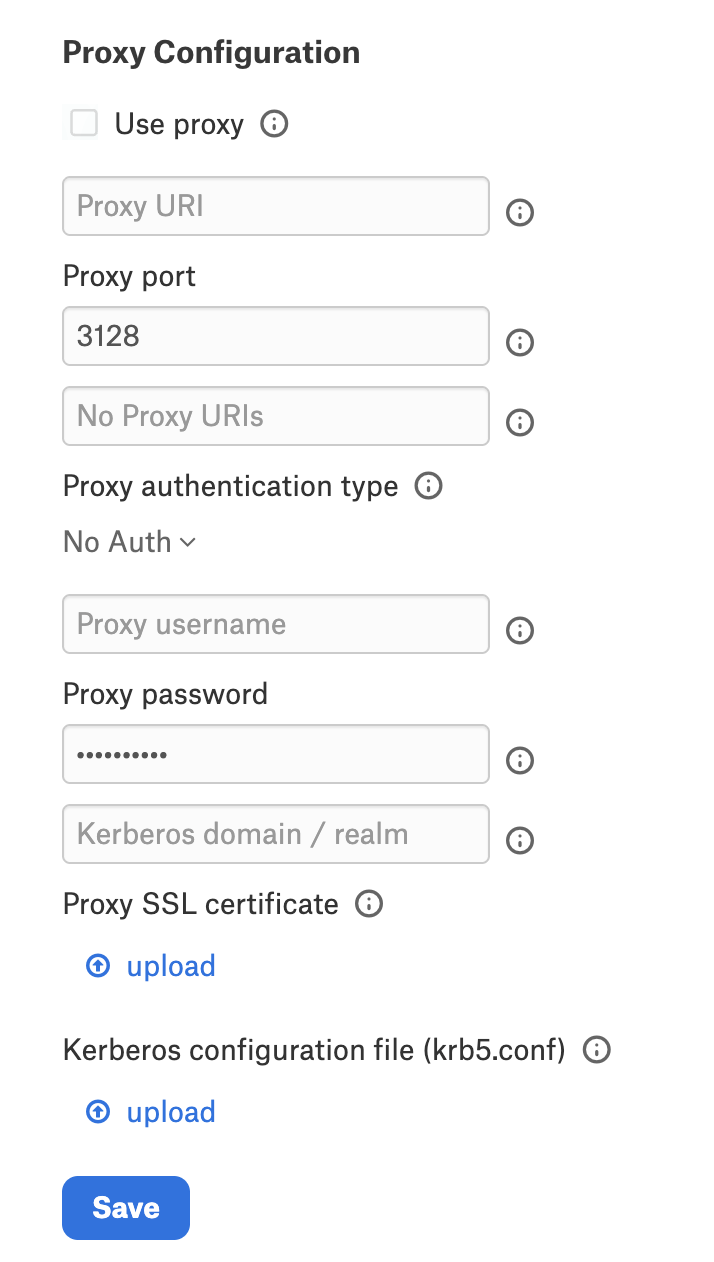Click info icon for Proxy SSL certificate

369,904
